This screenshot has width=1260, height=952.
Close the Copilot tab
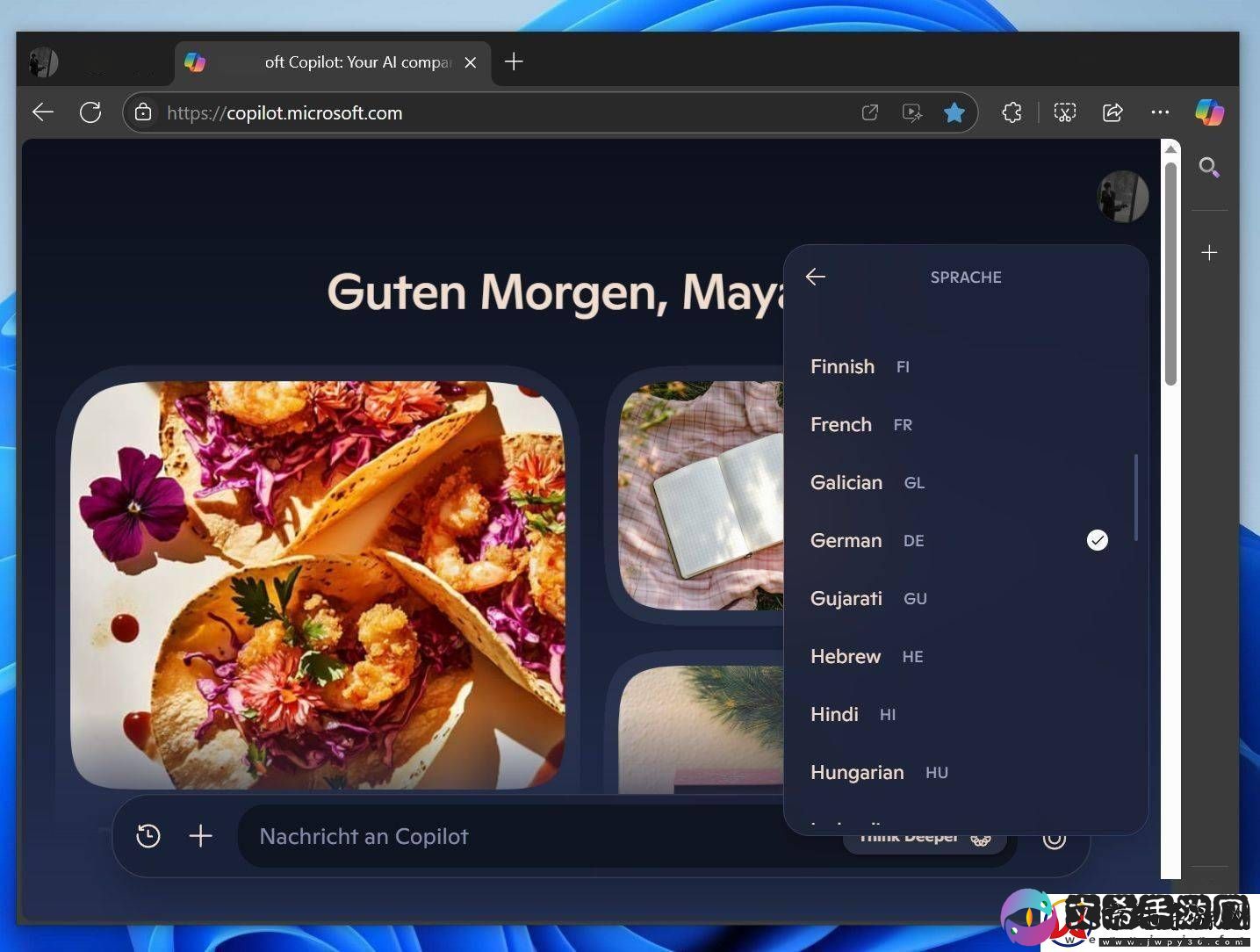(471, 62)
